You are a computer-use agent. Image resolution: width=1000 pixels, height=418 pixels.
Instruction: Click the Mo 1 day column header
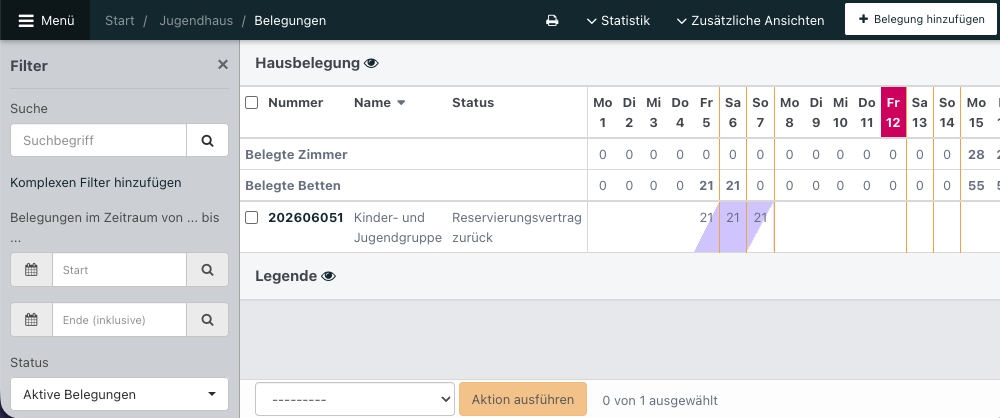coord(603,112)
